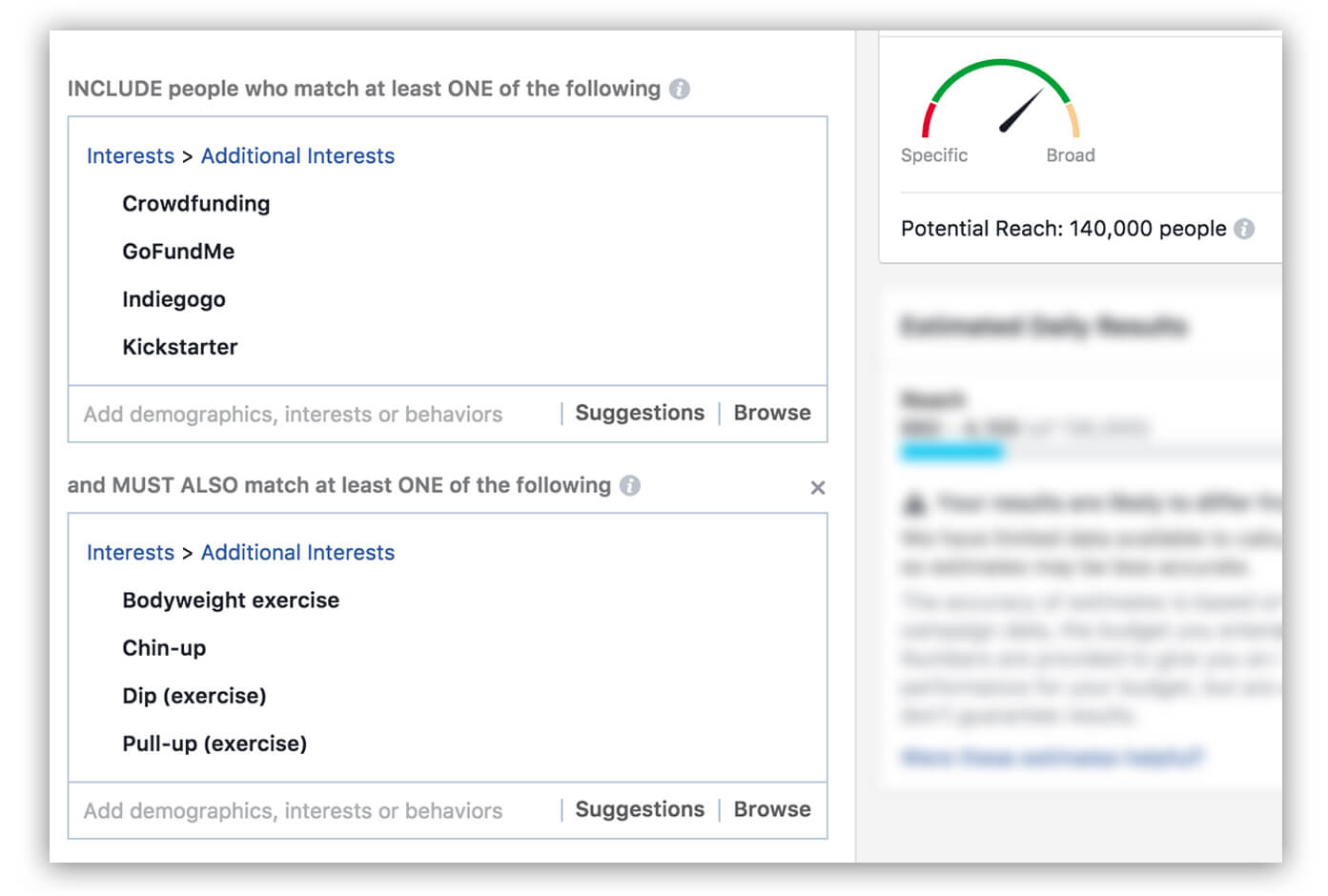This screenshot has width=1328, height=896.
Task: Open Browse in the first interests box
Action: click(772, 413)
